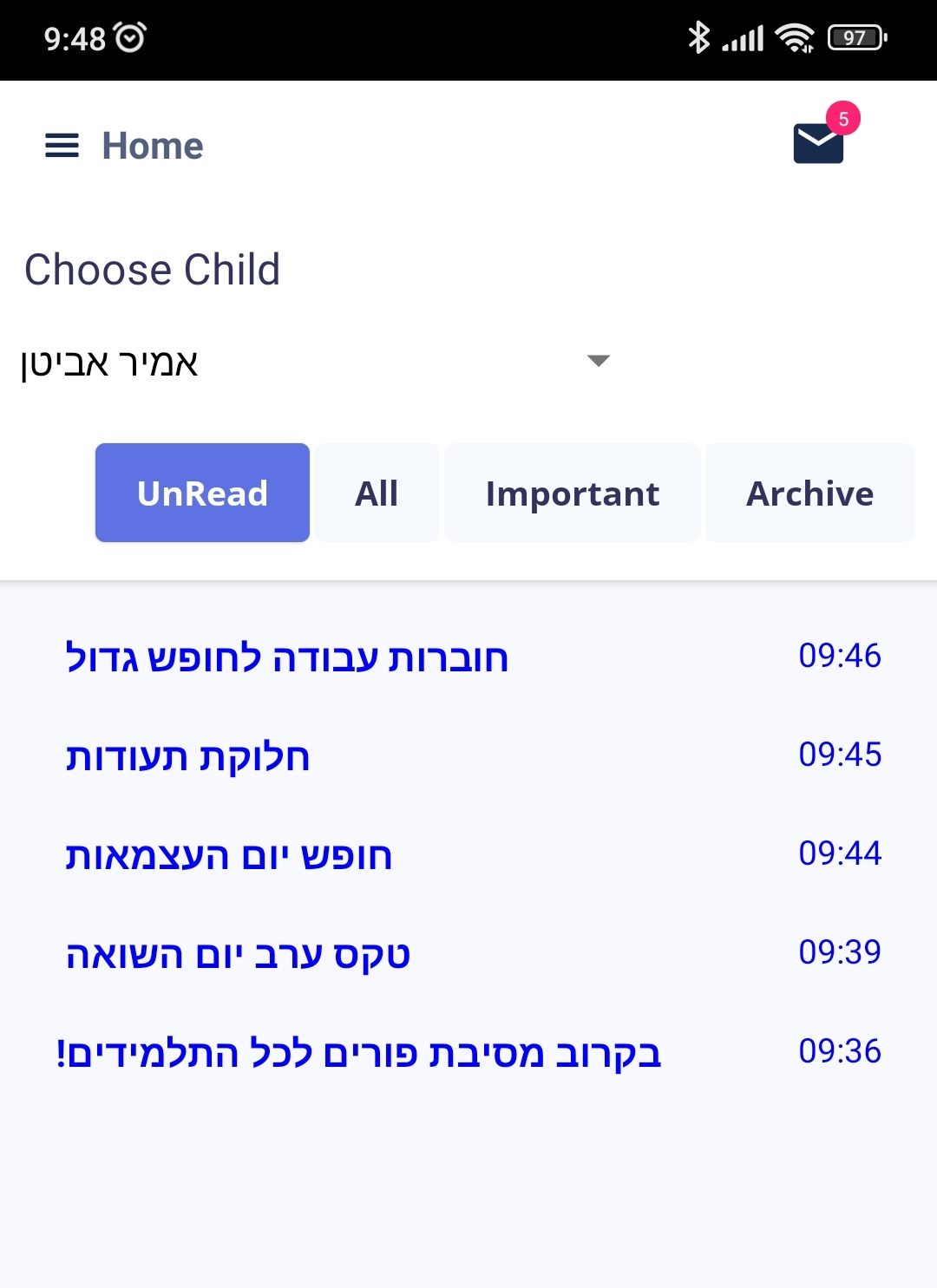937x1288 pixels.
Task: Open message טקס ערב יום השואה
Action: (x=468, y=953)
